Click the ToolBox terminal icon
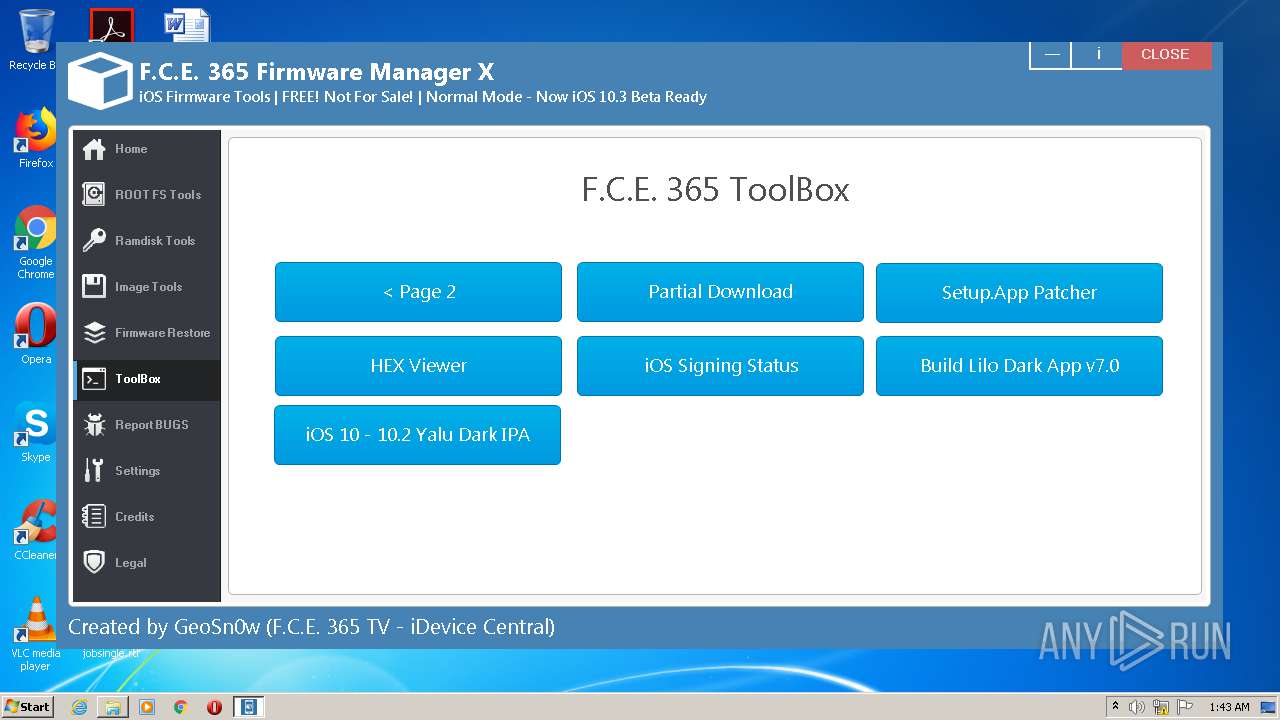 point(94,379)
